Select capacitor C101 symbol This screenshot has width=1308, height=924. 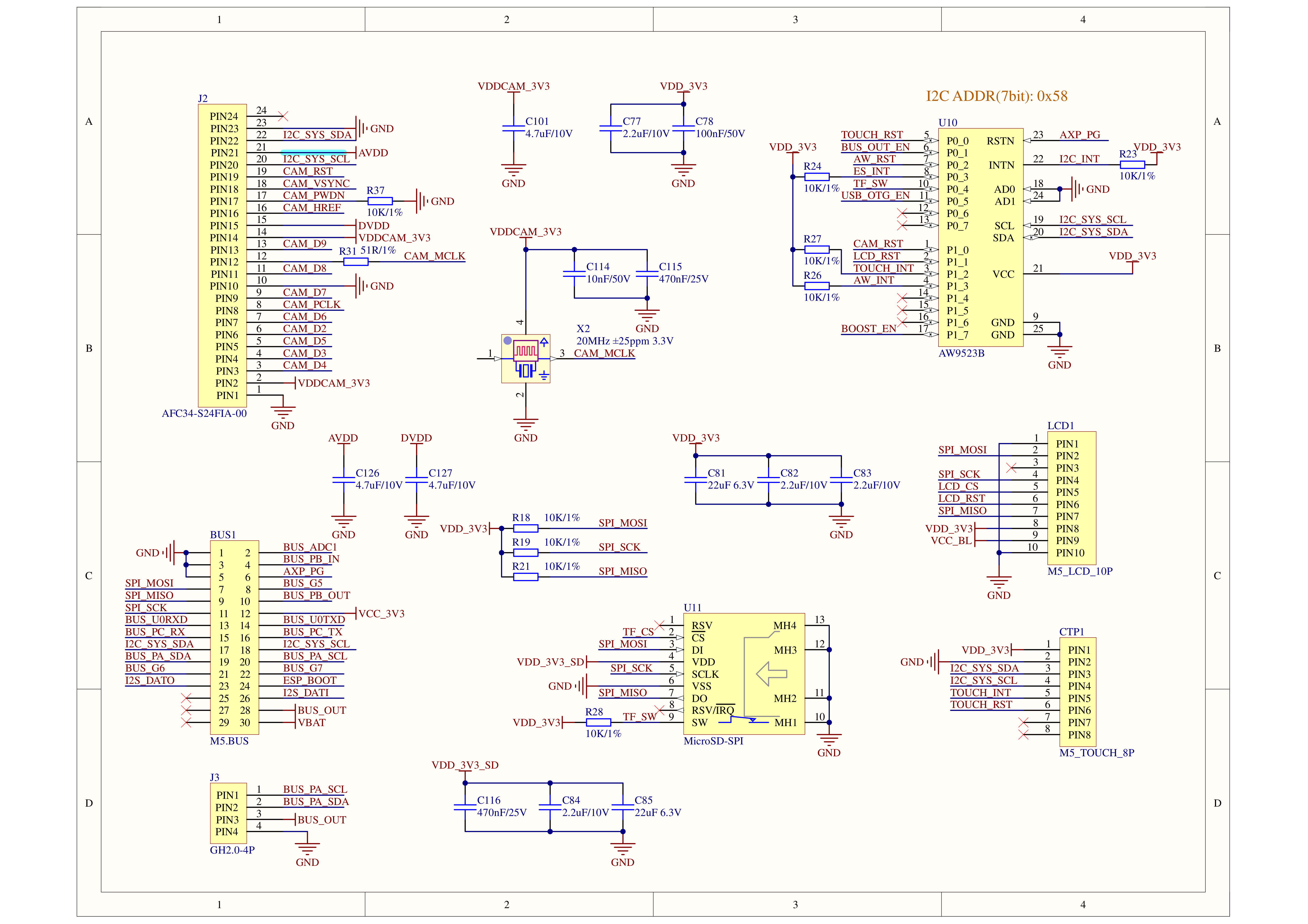[x=513, y=128]
